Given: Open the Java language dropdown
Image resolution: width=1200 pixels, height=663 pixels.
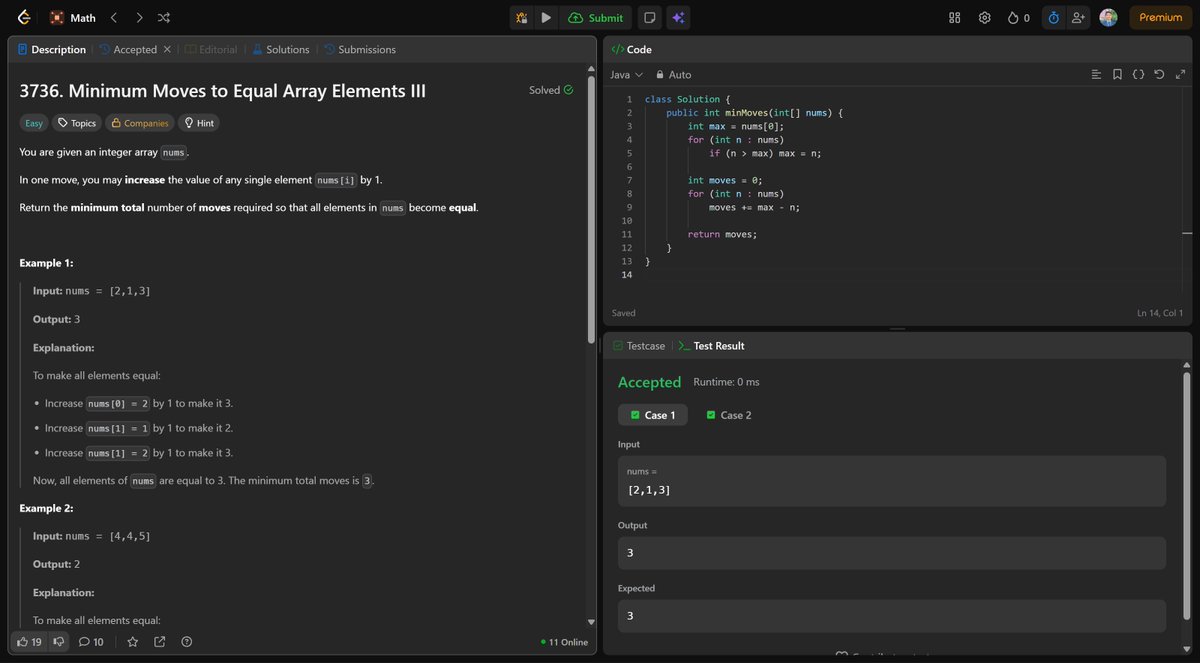Looking at the screenshot, I should tap(626, 73).
